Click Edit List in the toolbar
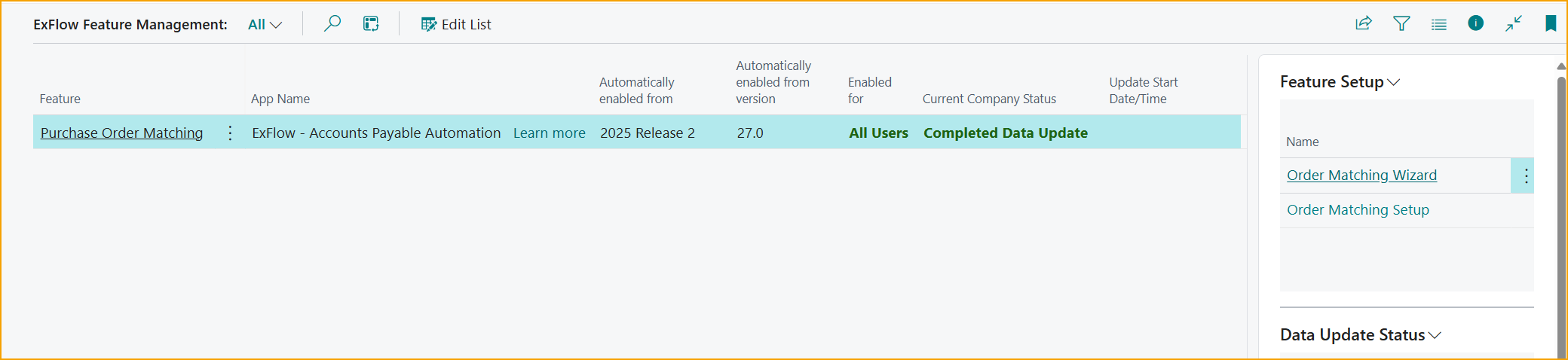This screenshot has width=1568, height=360. pos(456,25)
